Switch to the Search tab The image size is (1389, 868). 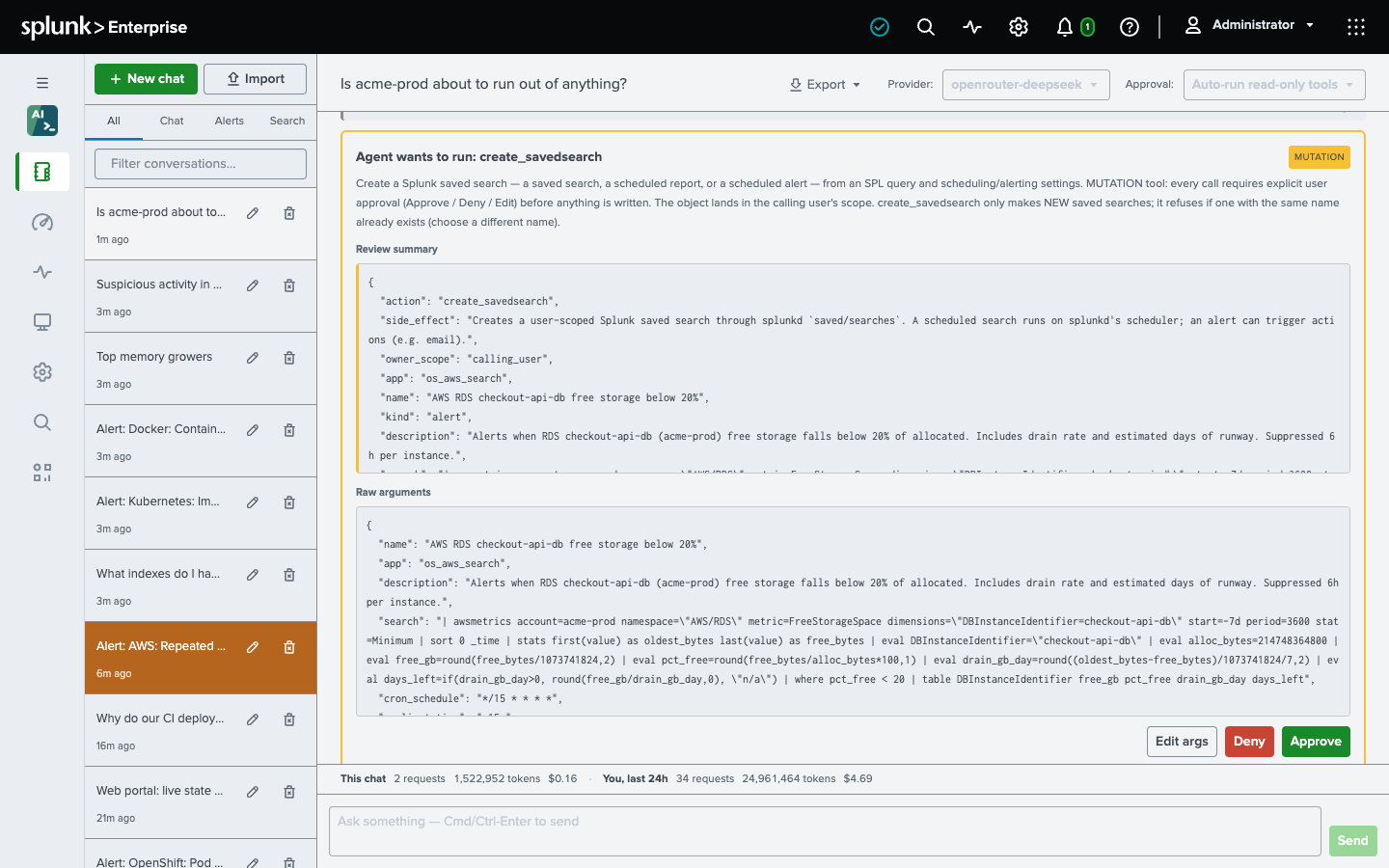[287, 121]
